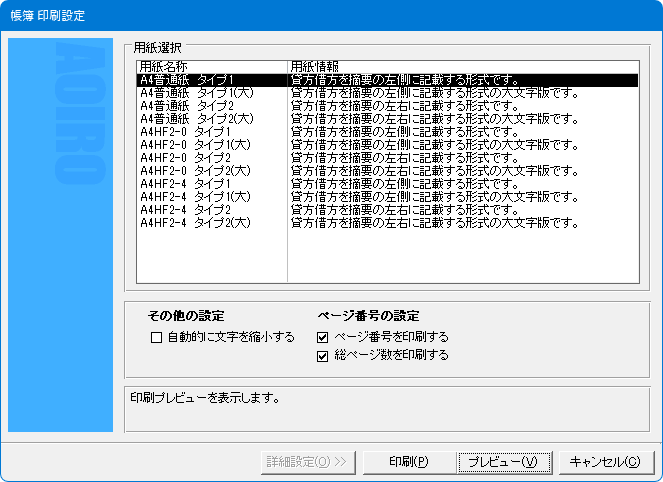The width and height of the screenshot is (663, 482).
Task: Pick A4HF2-0 タイプ2(大) paper format
Action: (193, 170)
